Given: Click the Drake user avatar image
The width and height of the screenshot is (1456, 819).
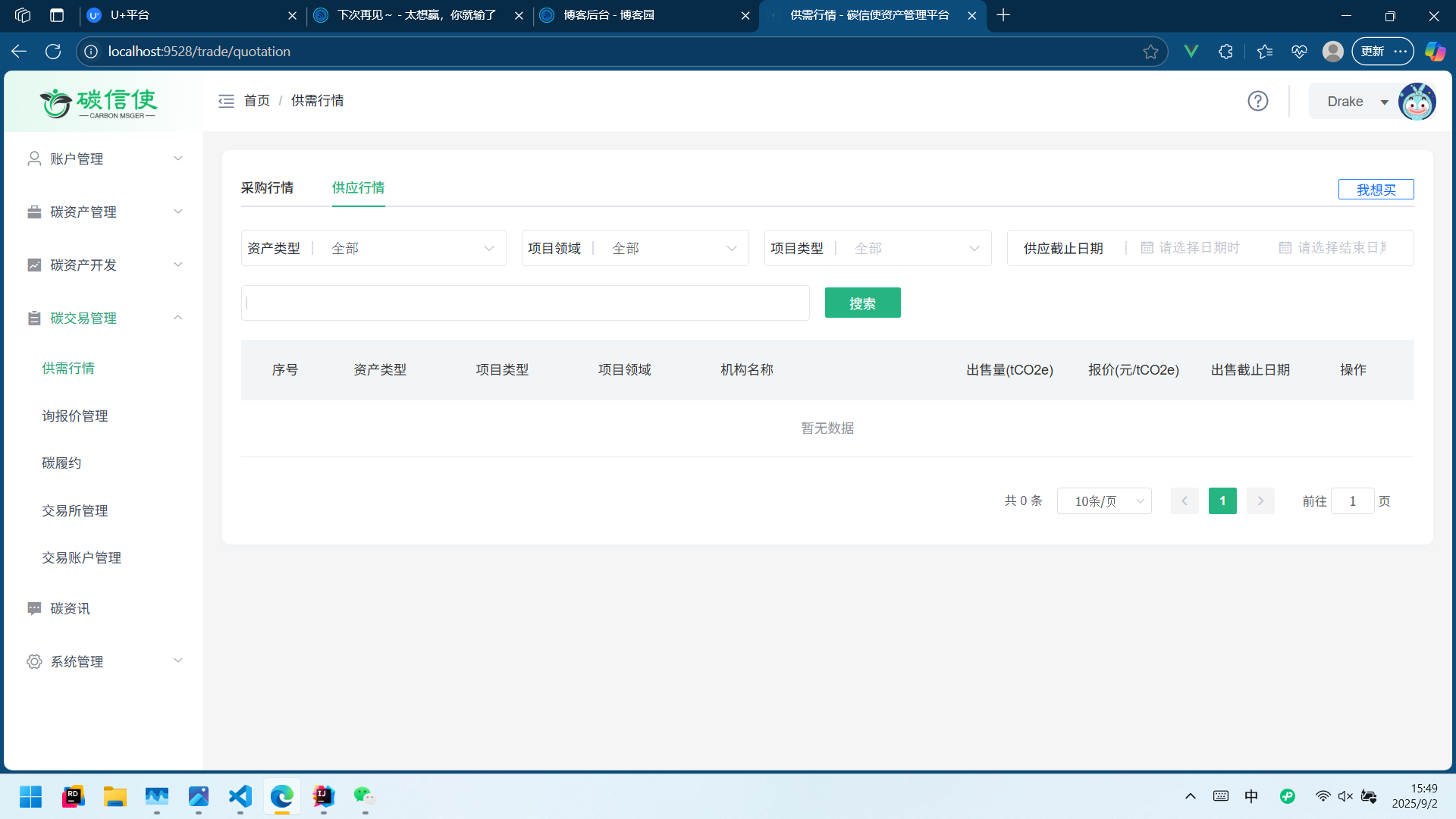Looking at the screenshot, I should (x=1417, y=102).
